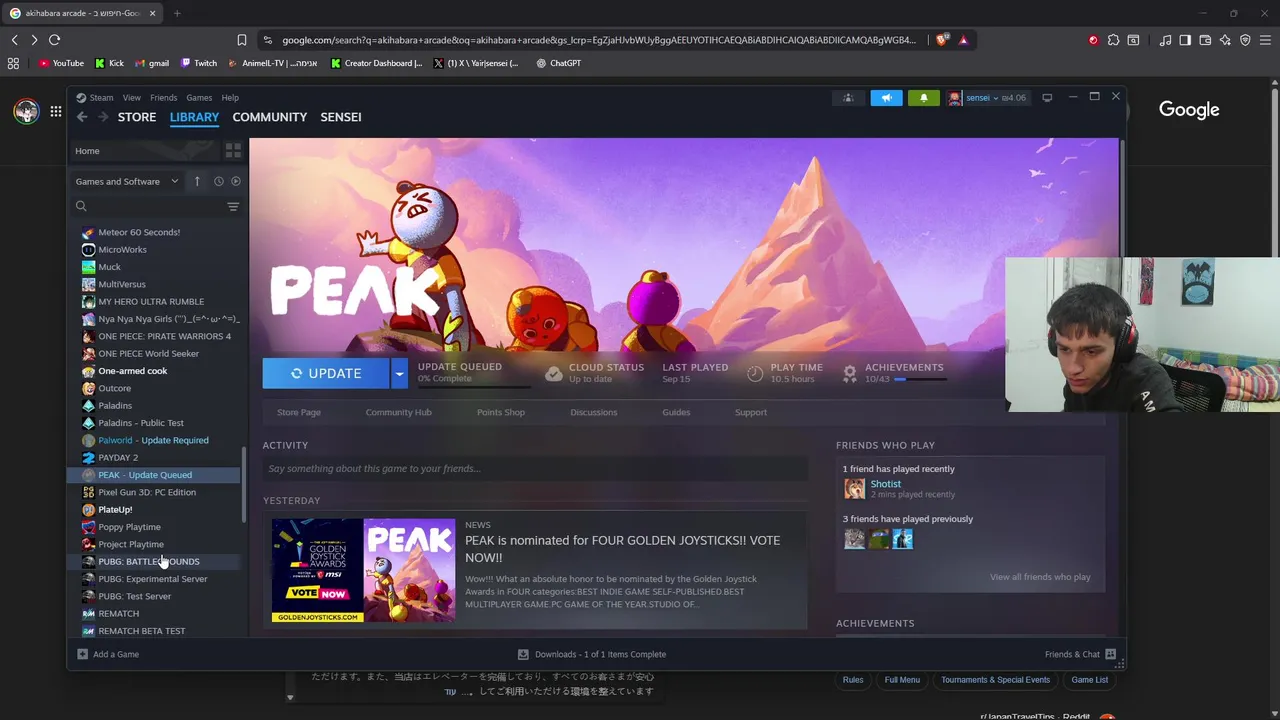1280x720 pixels.
Task: Open the Help menu in Steam
Action: [230, 98]
